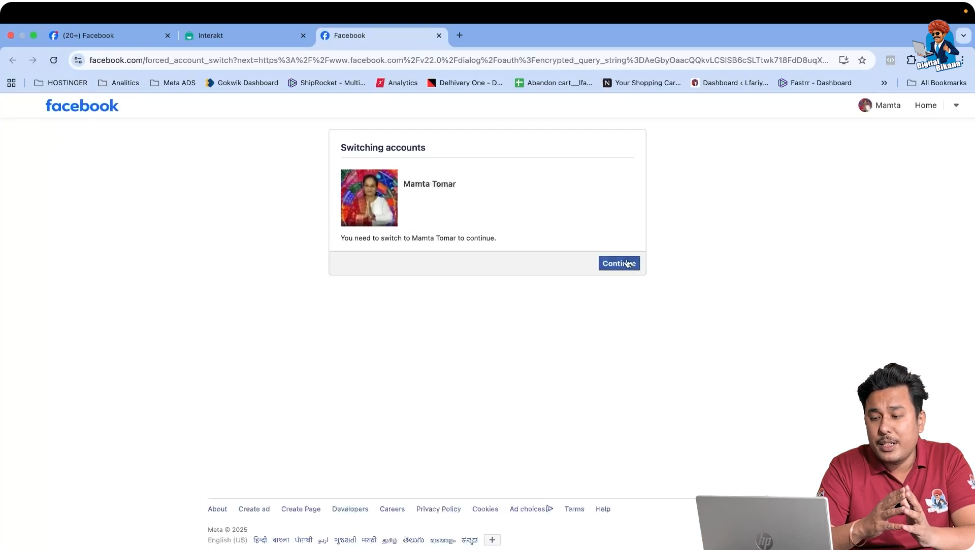Screen dimensions: 978x551
Task: Show hidden bookmarks with the double chevron
Action: pos(884,82)
